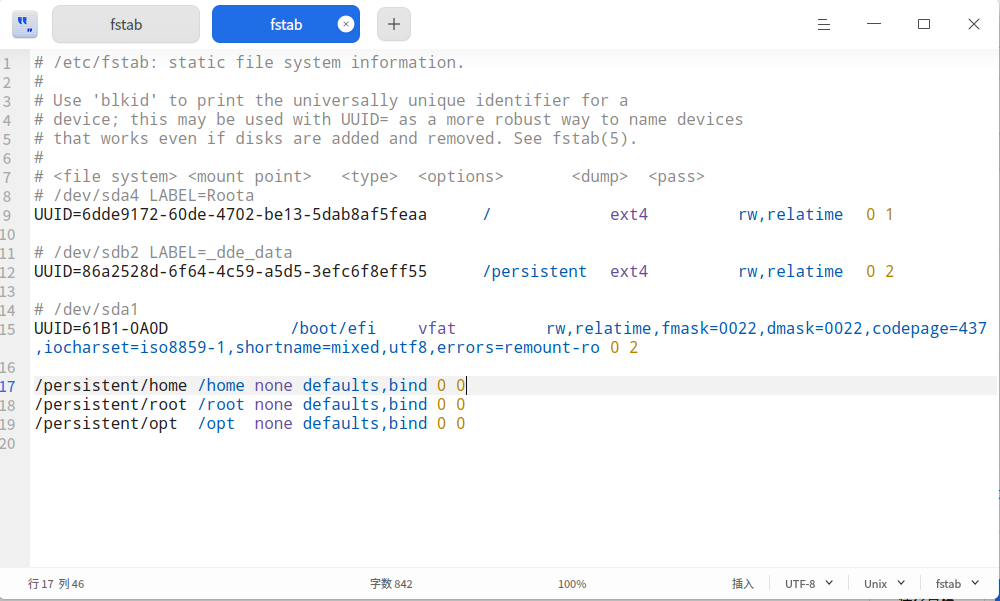Viewport: 1000px width, 601px height.
Task: Click the 插入 insert mode indicator
Action: click(742, 584)
